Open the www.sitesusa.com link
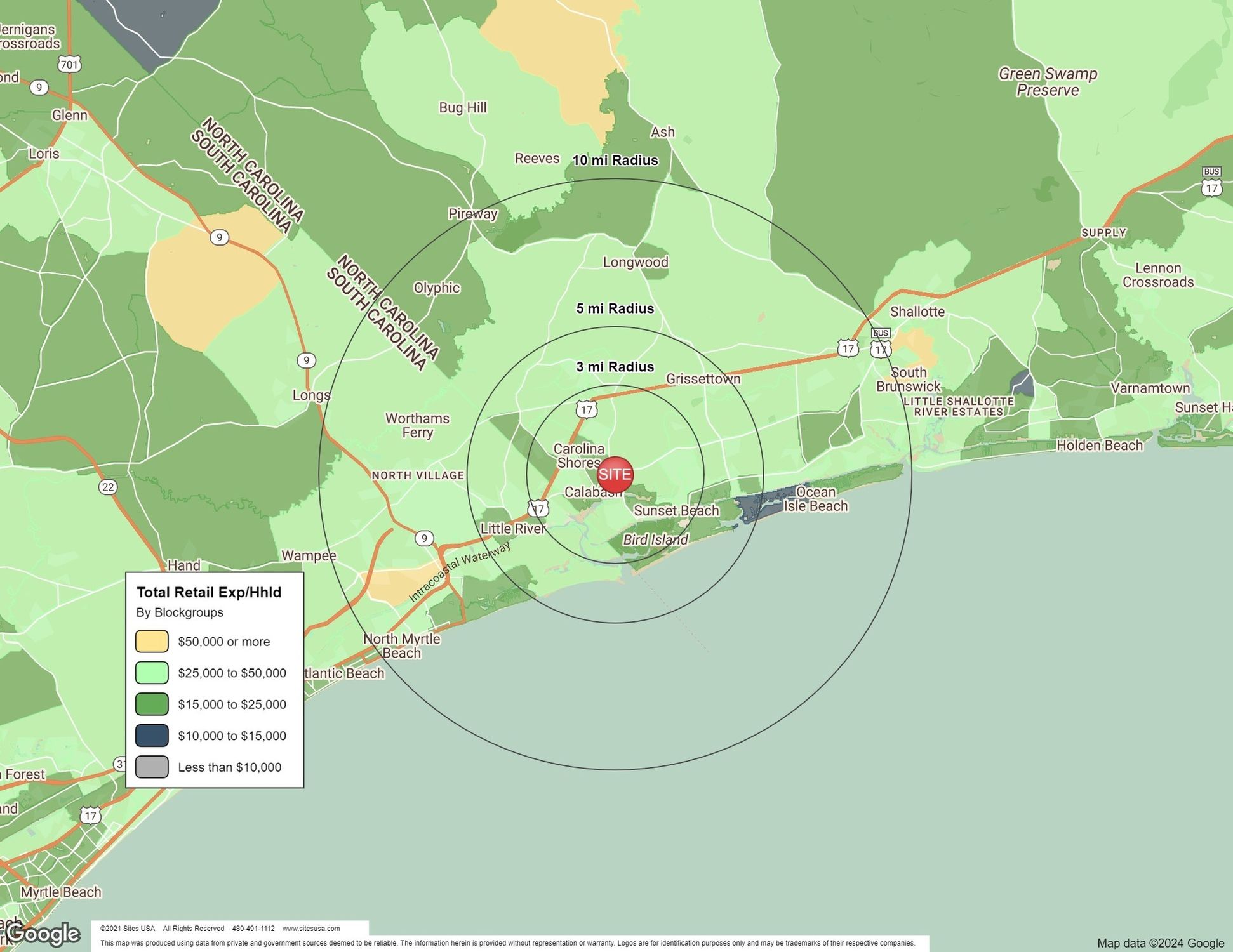This screenshot has width=1233, height=952. (310, 929)
